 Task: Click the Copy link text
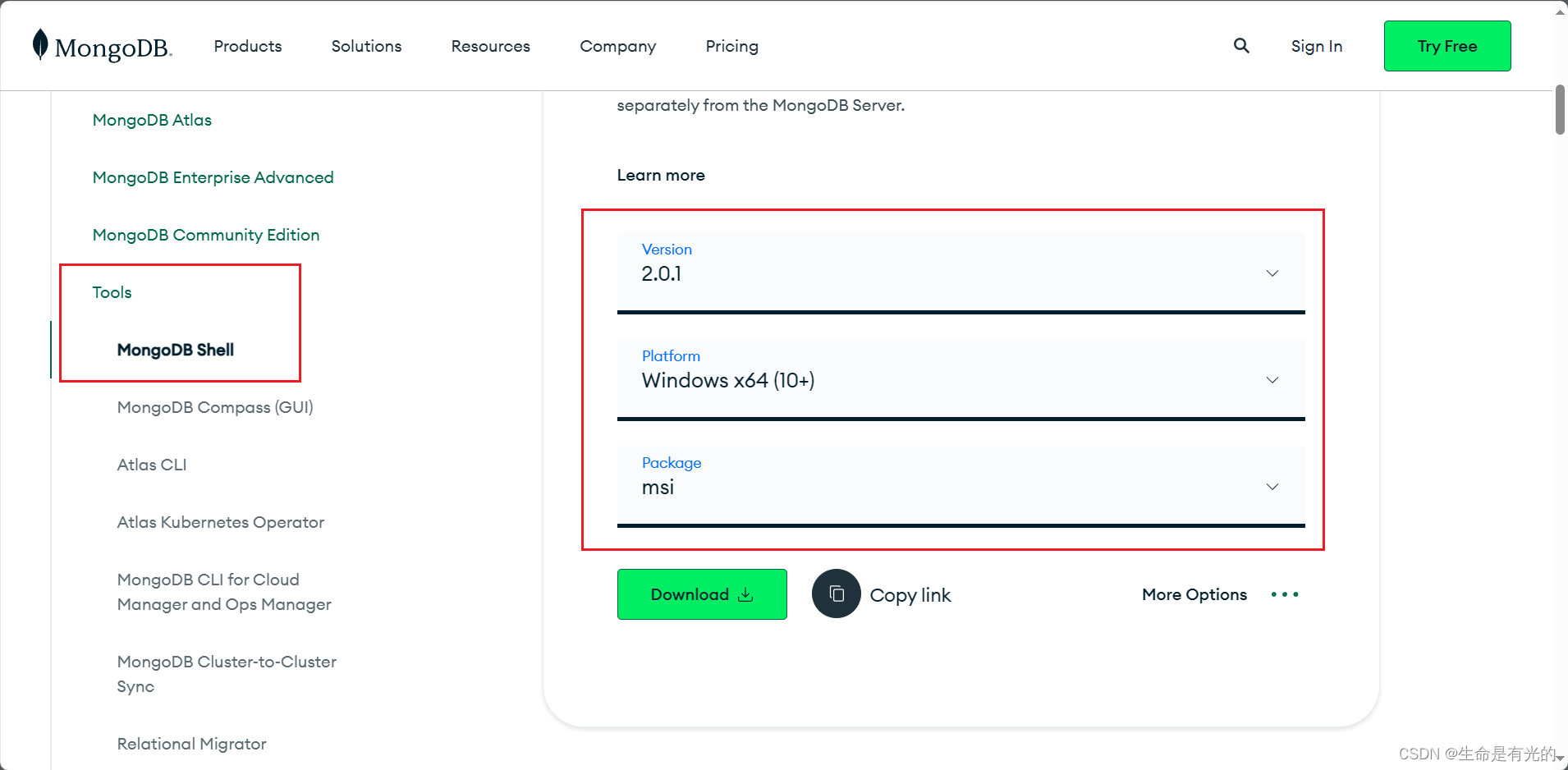click(x=910, y=595)
